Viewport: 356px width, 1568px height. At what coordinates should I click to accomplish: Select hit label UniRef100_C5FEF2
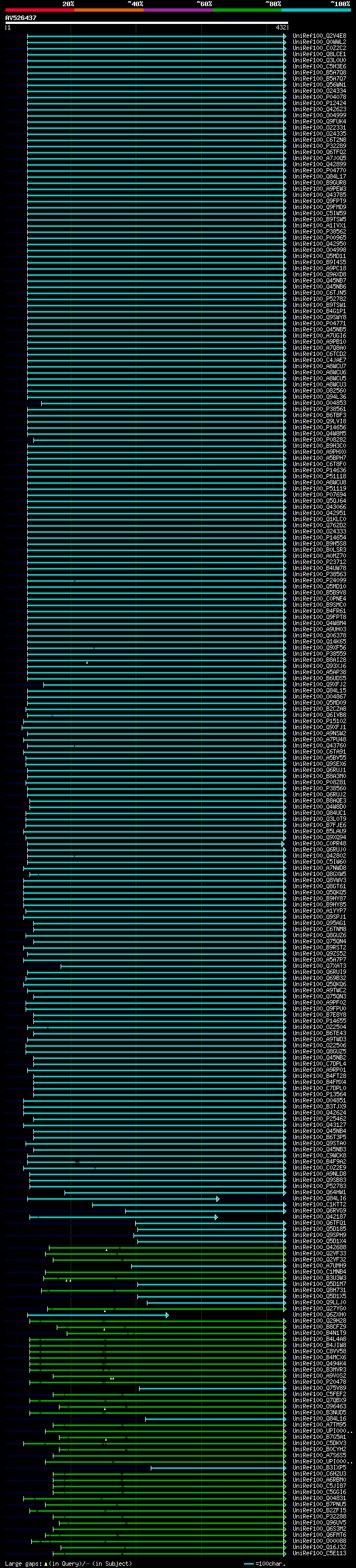pyautogui.click(x=319, y=1393)
